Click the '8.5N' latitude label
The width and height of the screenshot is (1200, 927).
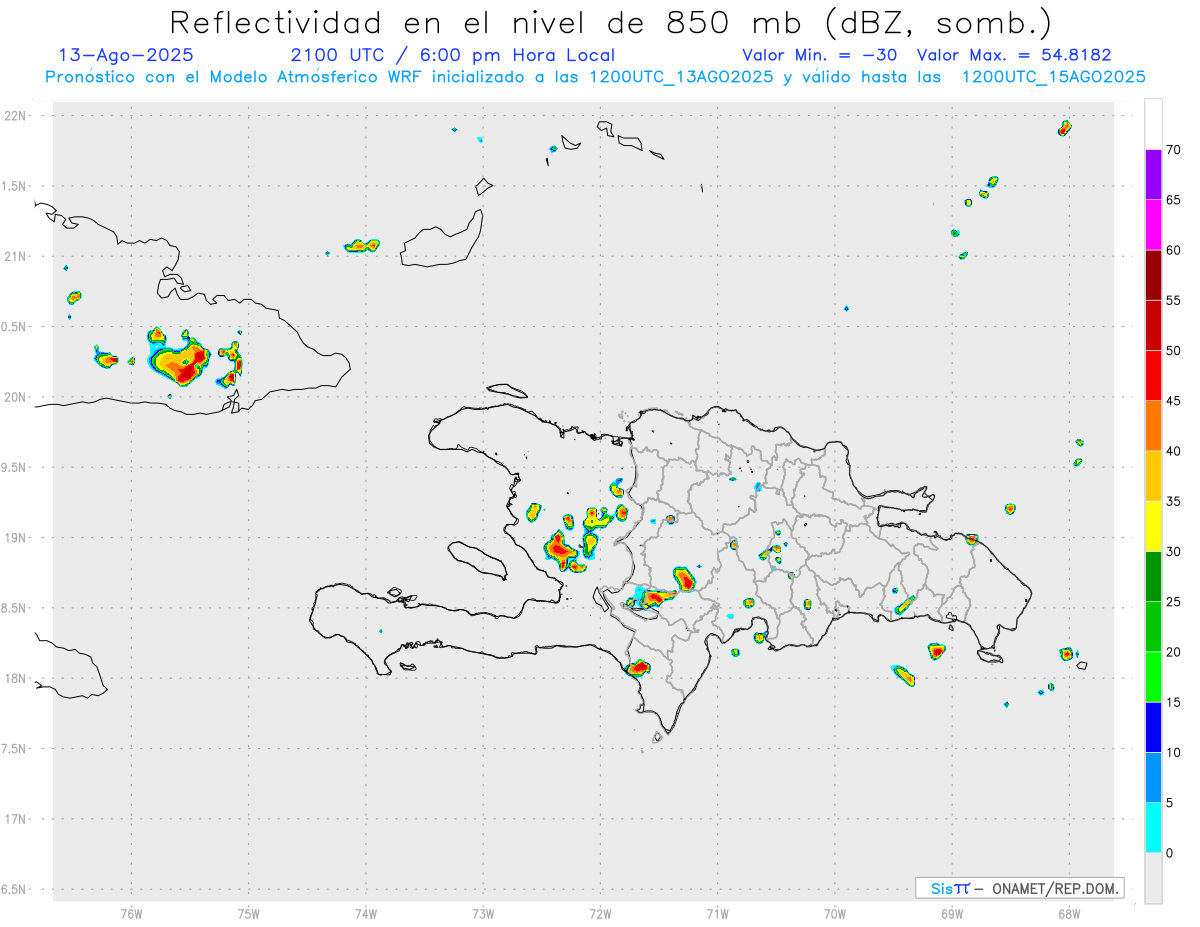click(15, 608)
